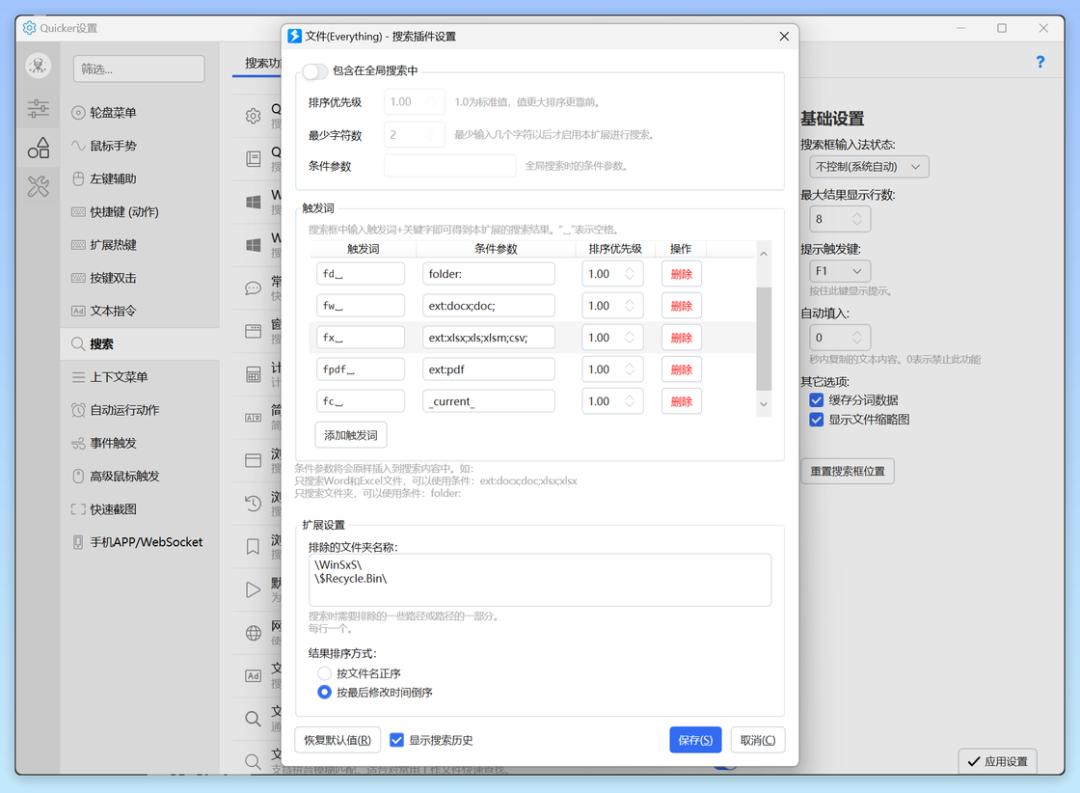Screen dimensions: 1080x793
Task: Click the blue help question mark
Action: pos(1040,62)
